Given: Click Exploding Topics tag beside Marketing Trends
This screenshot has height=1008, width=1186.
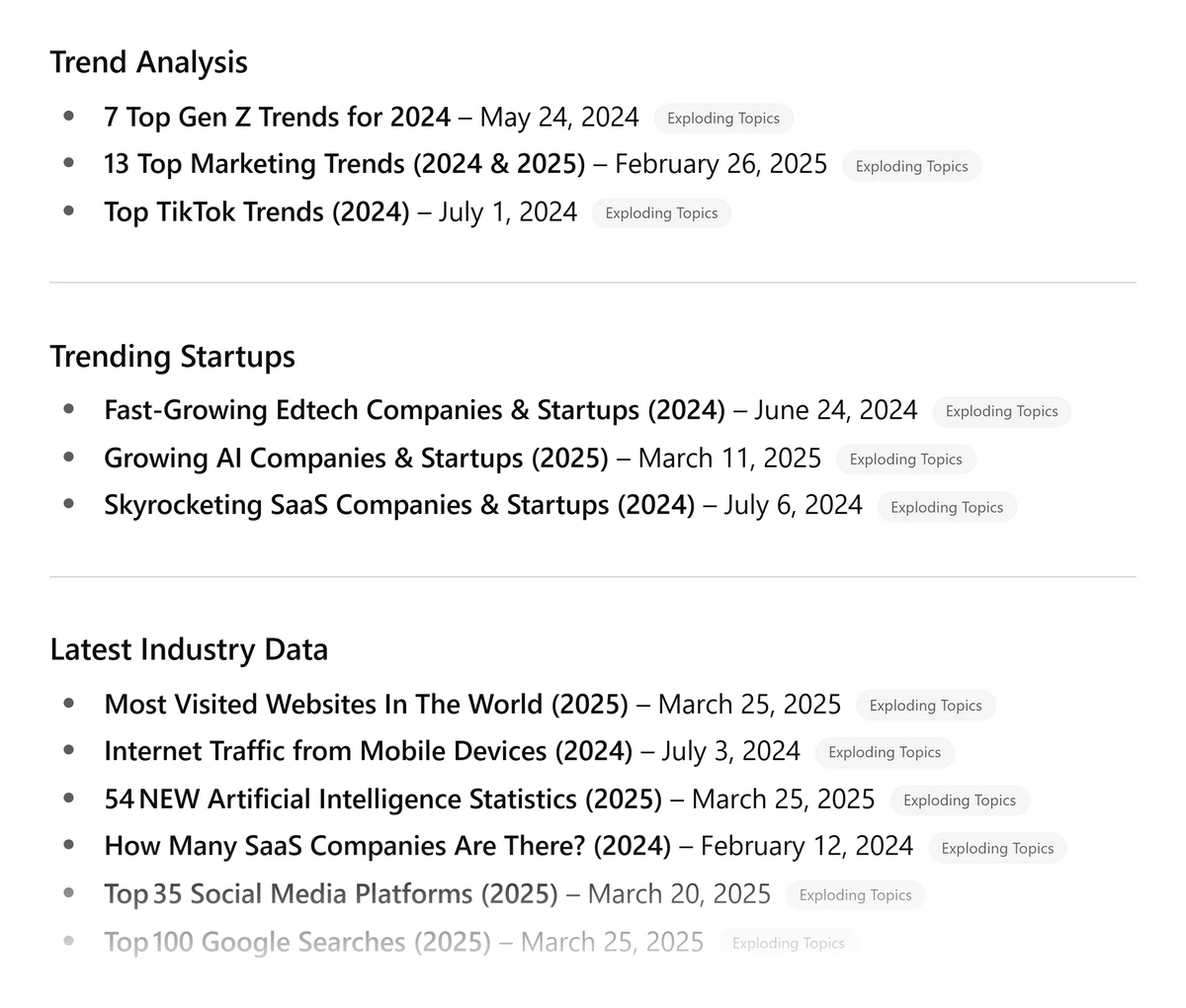Looking at the screenshot, I should [912, 166].
